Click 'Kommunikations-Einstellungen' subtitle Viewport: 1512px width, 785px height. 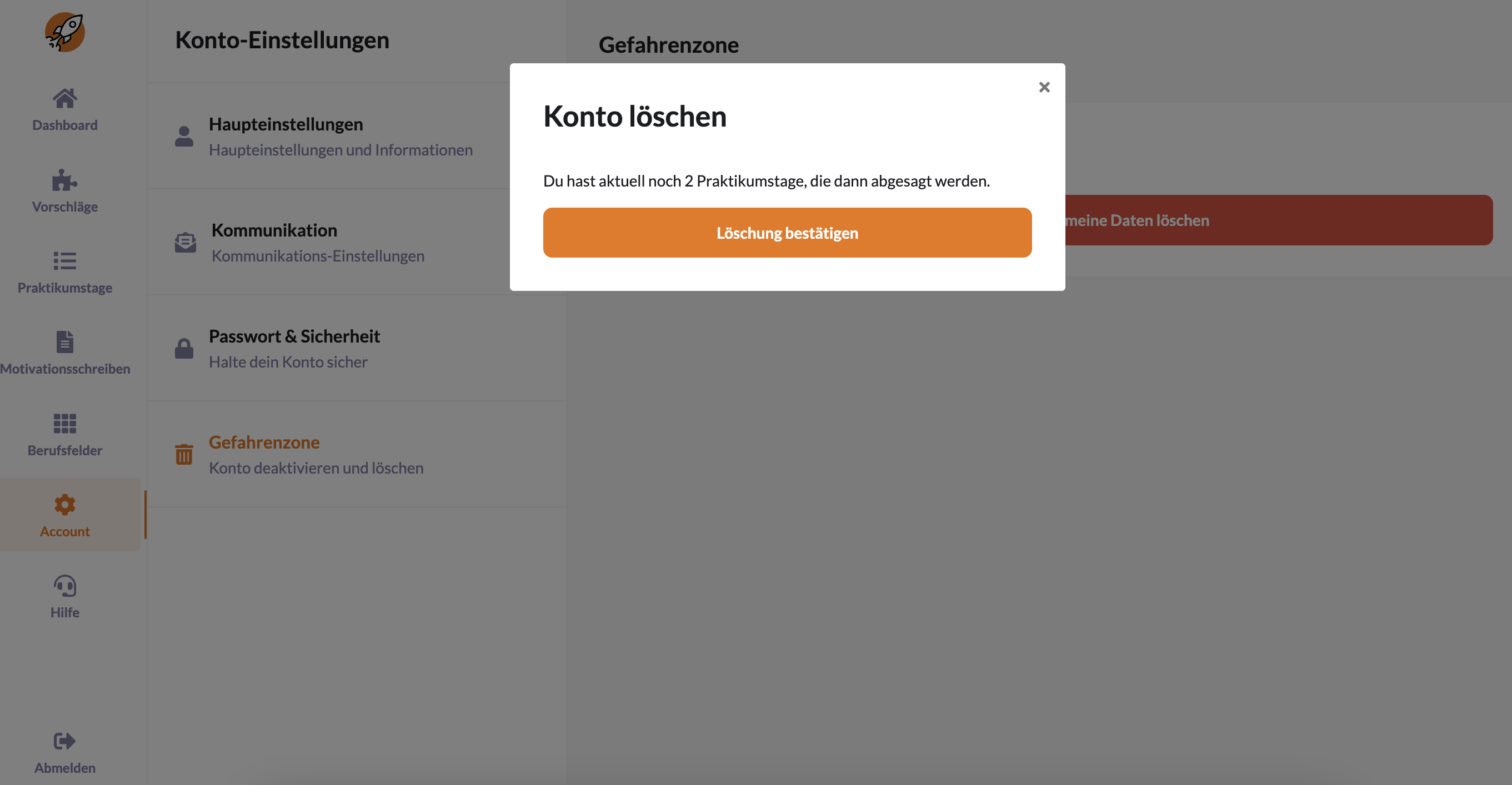click(318, 256)
